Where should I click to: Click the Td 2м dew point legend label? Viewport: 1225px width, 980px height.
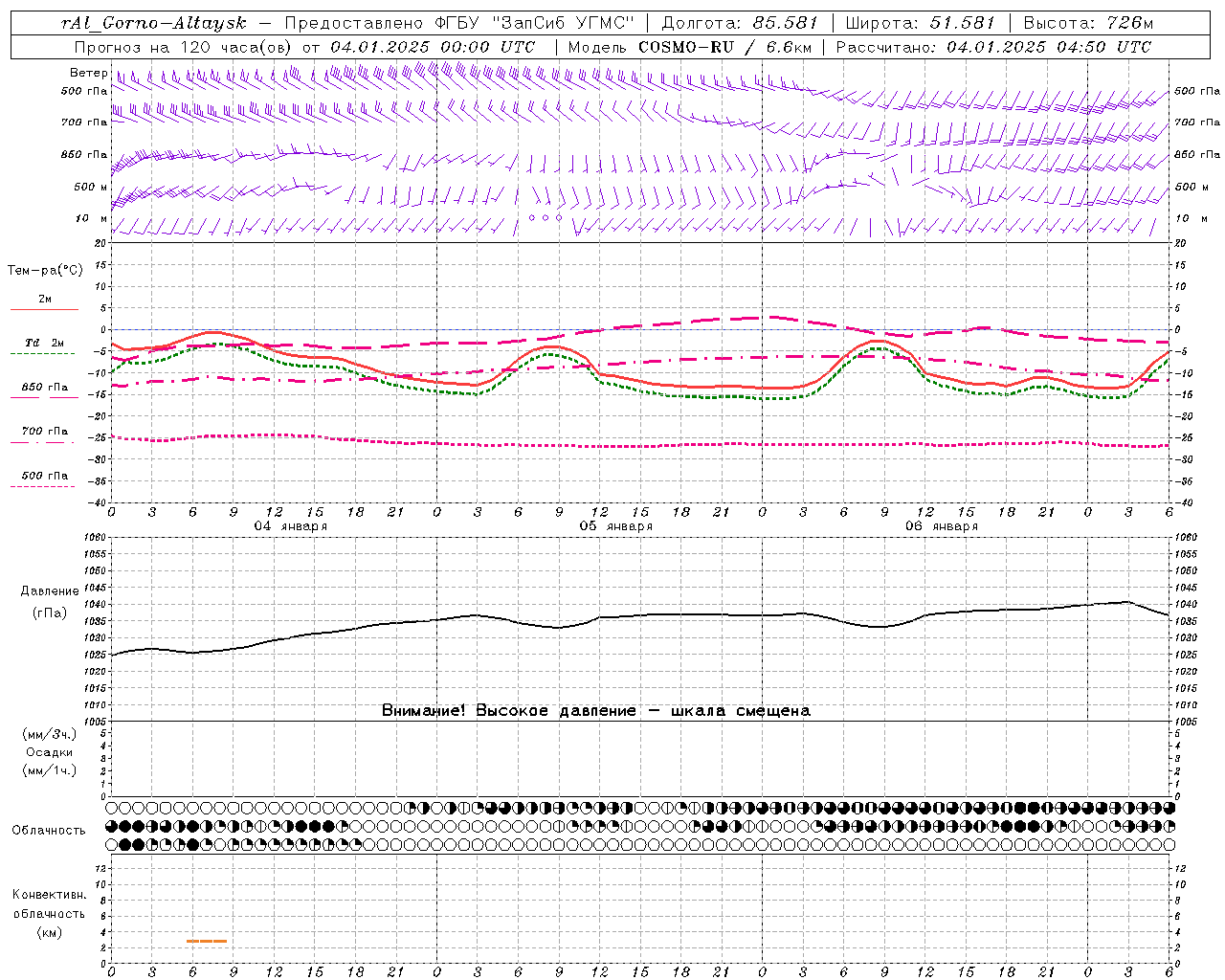click(x=45, y=343)
